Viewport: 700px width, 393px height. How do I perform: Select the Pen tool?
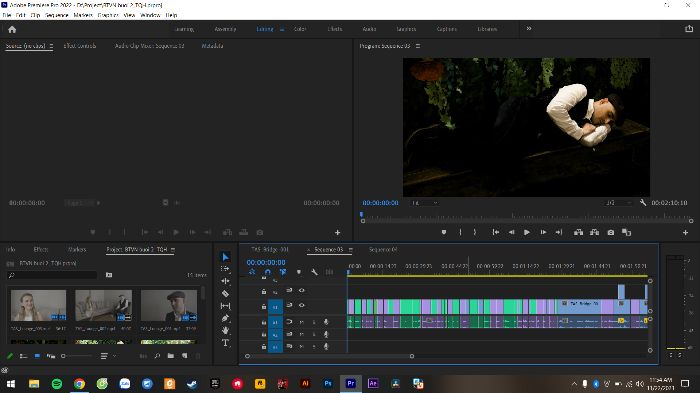[225, 318]
